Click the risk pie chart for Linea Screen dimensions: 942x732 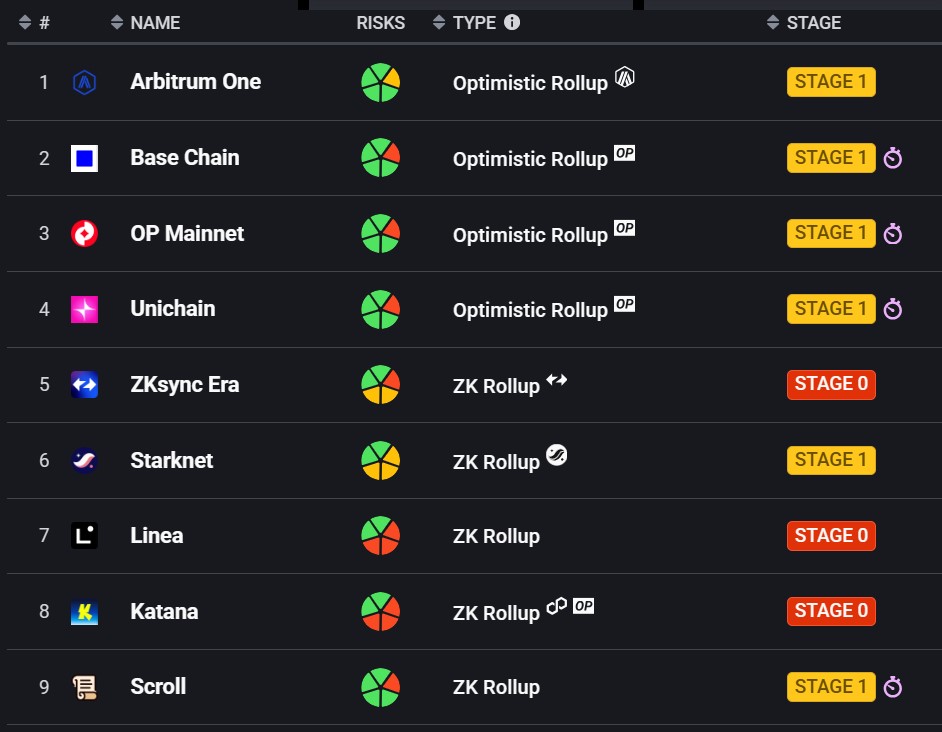[x=380, y=536]
